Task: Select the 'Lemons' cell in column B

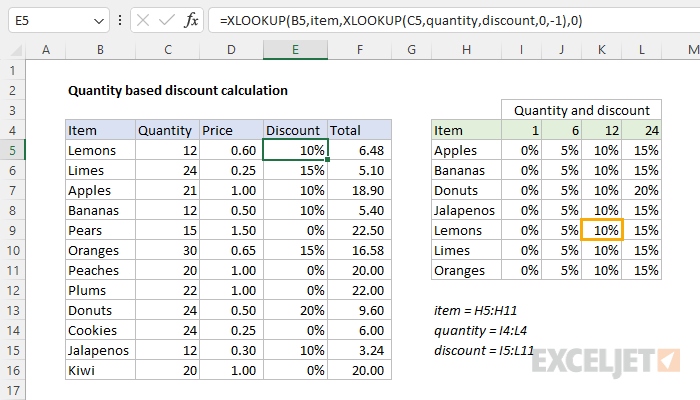Action: coord(100,150)
